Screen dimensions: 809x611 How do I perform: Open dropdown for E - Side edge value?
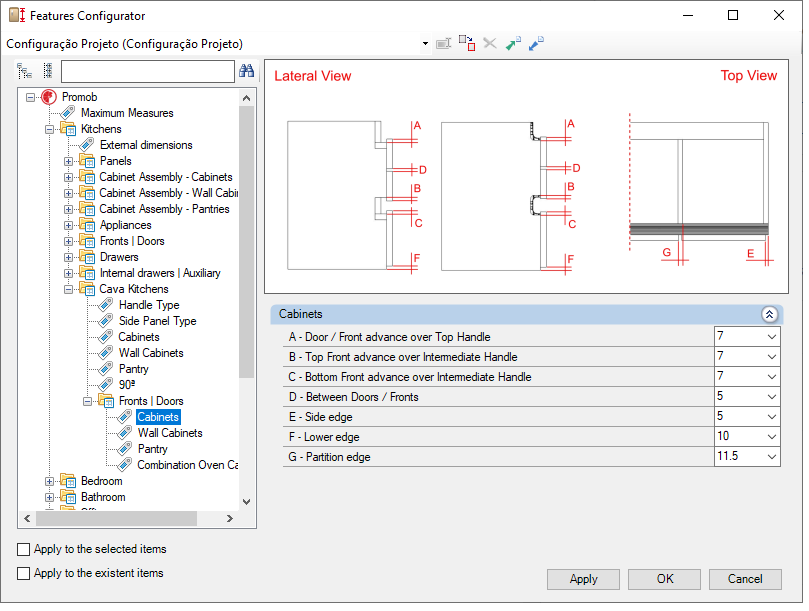point(771,417)
